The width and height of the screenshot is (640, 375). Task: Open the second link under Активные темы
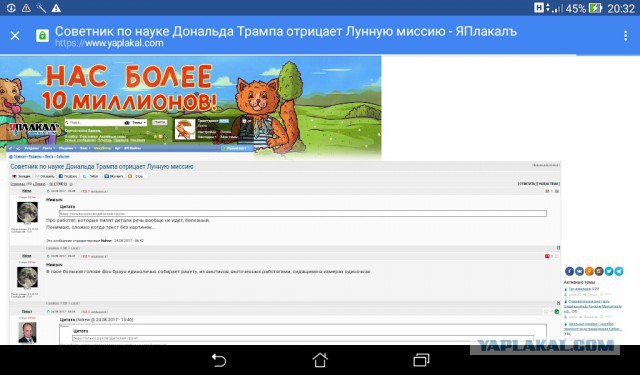pyautogui.click(x=593, y=306)
